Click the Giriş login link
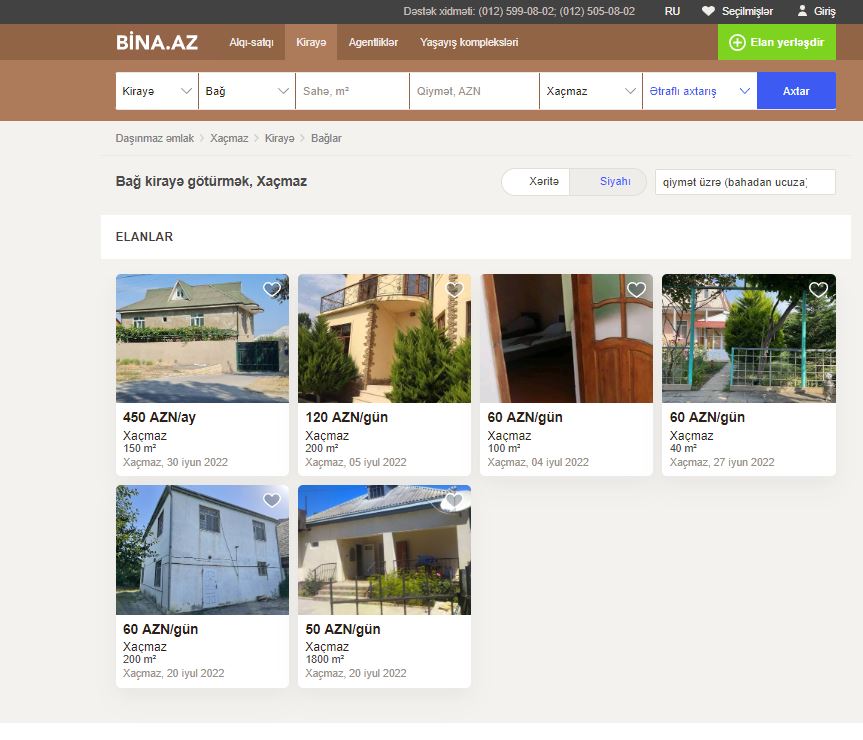 coord(817,11)
